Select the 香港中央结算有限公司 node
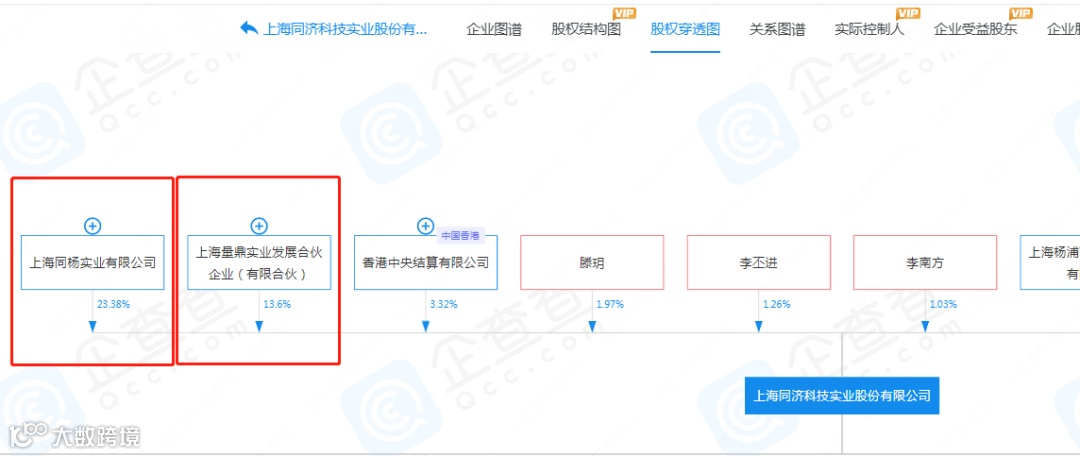Viewport: 1080px width, 456px height. pos(426,262)
